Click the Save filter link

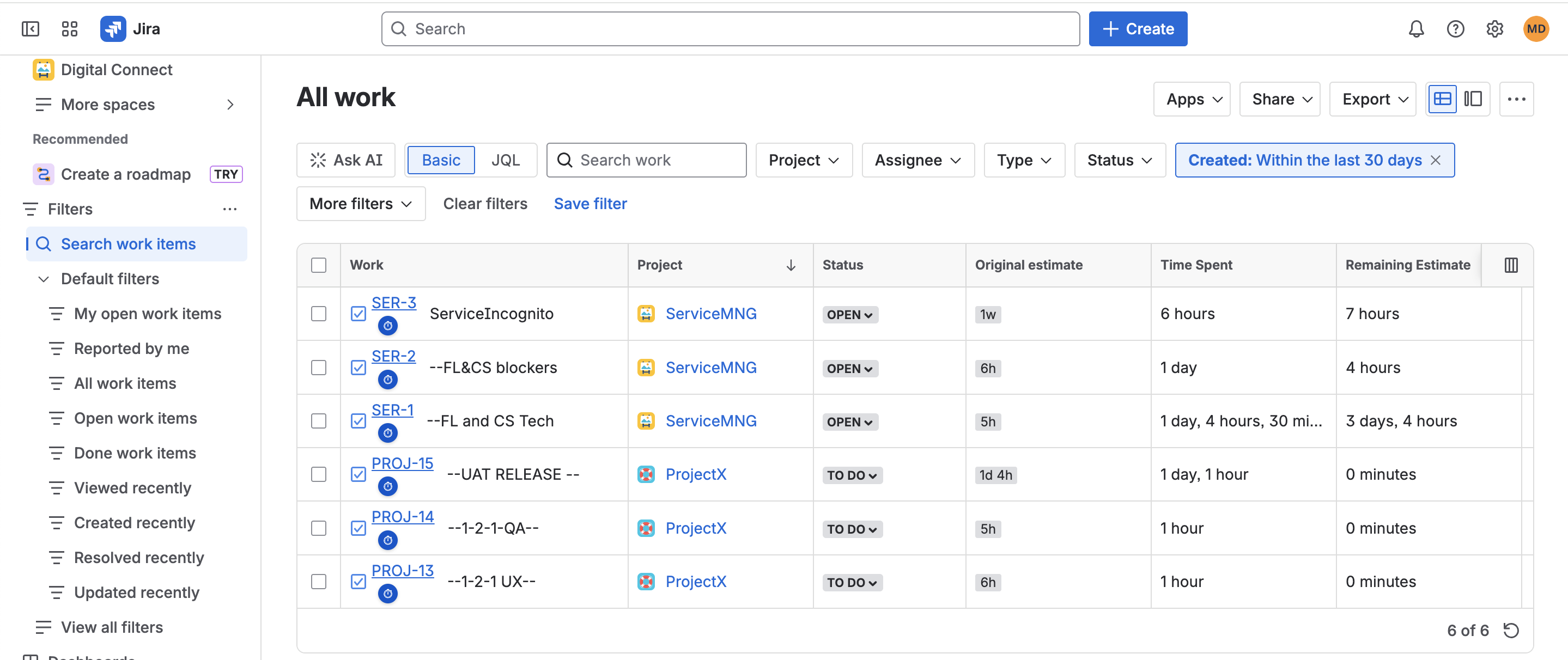(590, 203)
